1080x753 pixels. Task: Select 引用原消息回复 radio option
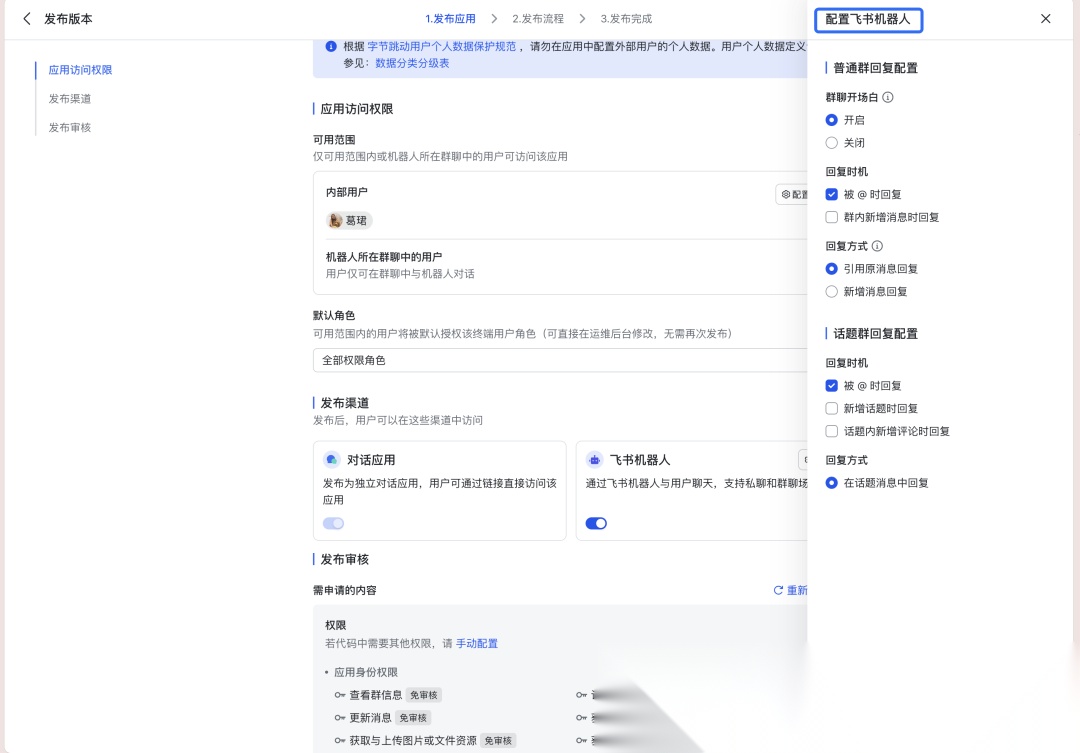[831, 269]
